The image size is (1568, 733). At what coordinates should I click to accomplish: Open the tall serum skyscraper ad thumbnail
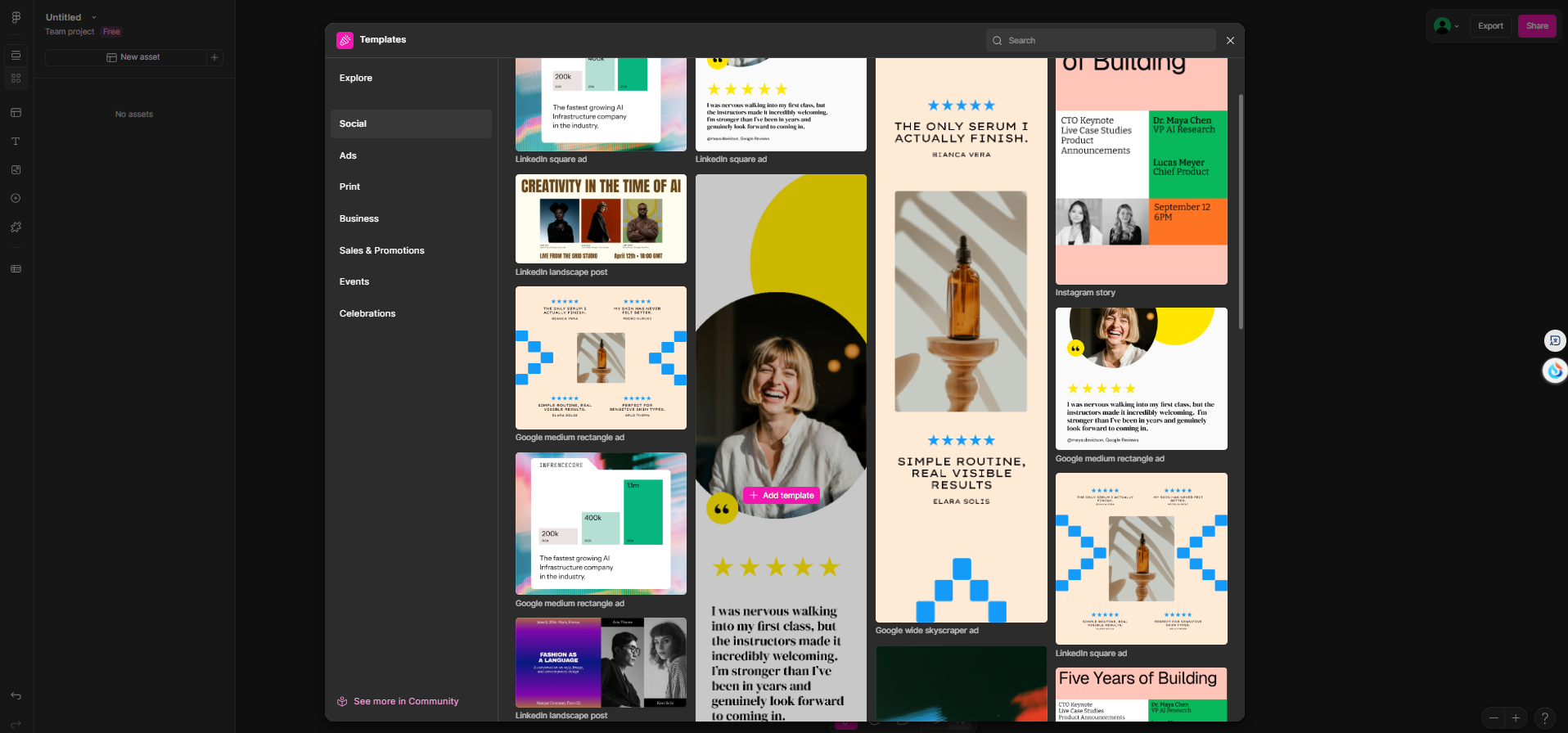[x=962, y=340]
